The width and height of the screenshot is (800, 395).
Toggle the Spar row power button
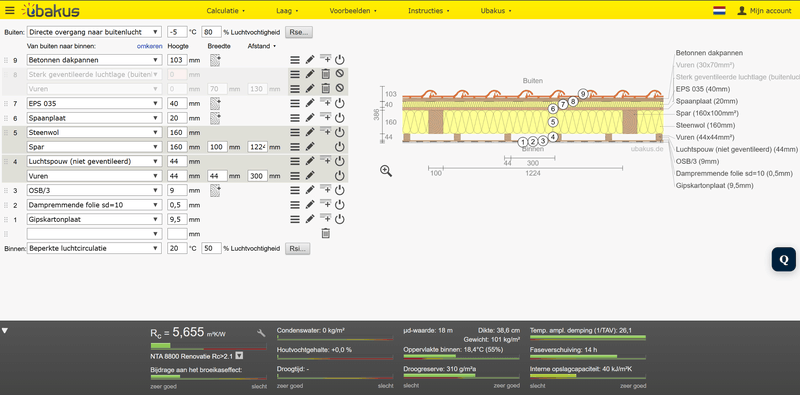[340, 147]
